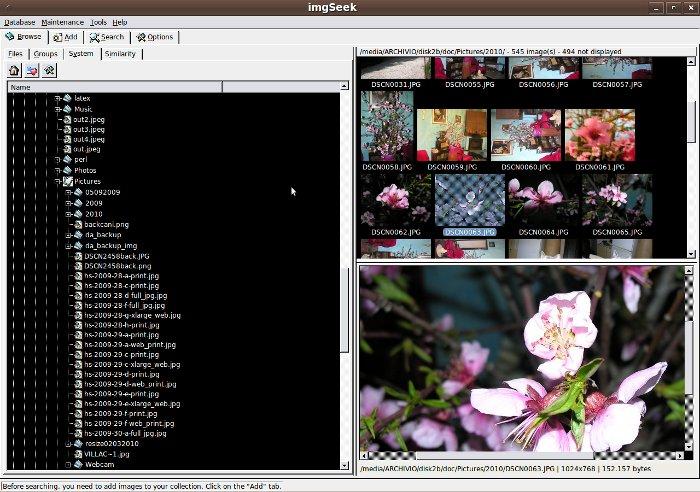Image resolution: width=700 pixels, height=492 pixels.
Task: Click the out2.jpeg file icon
Action: [67, 120]
